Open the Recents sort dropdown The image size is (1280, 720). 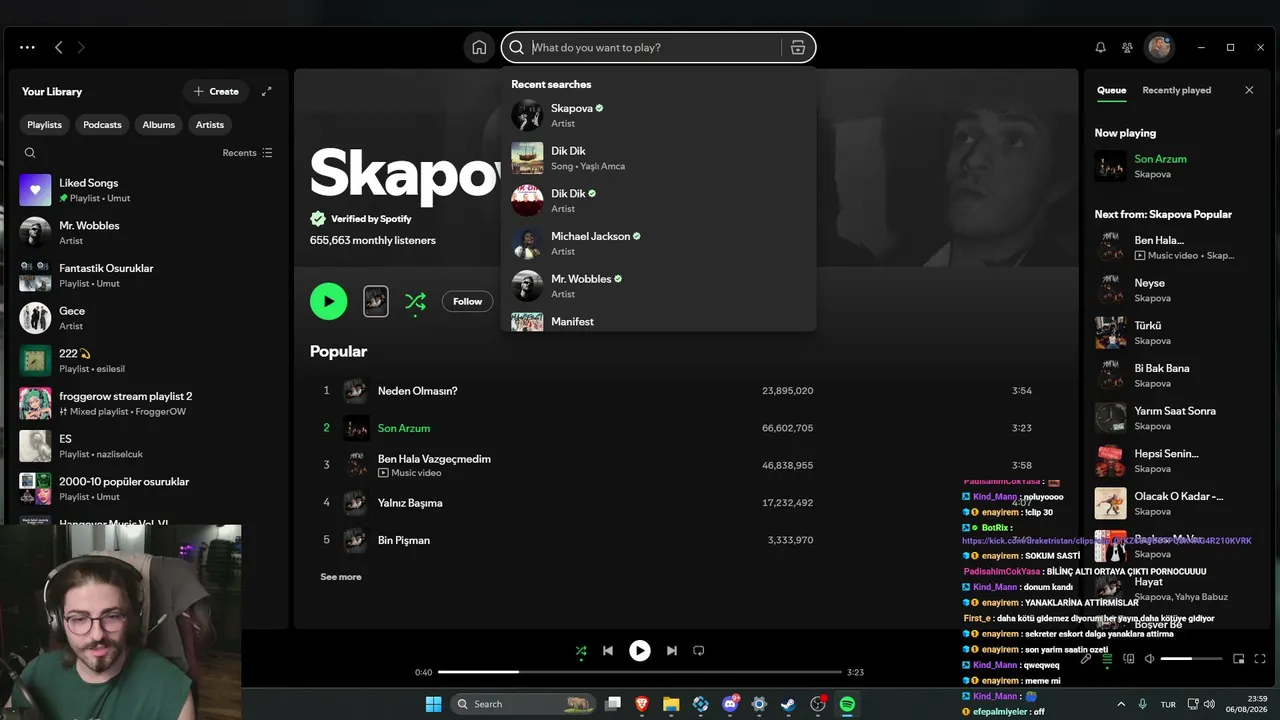click(247, 153)
